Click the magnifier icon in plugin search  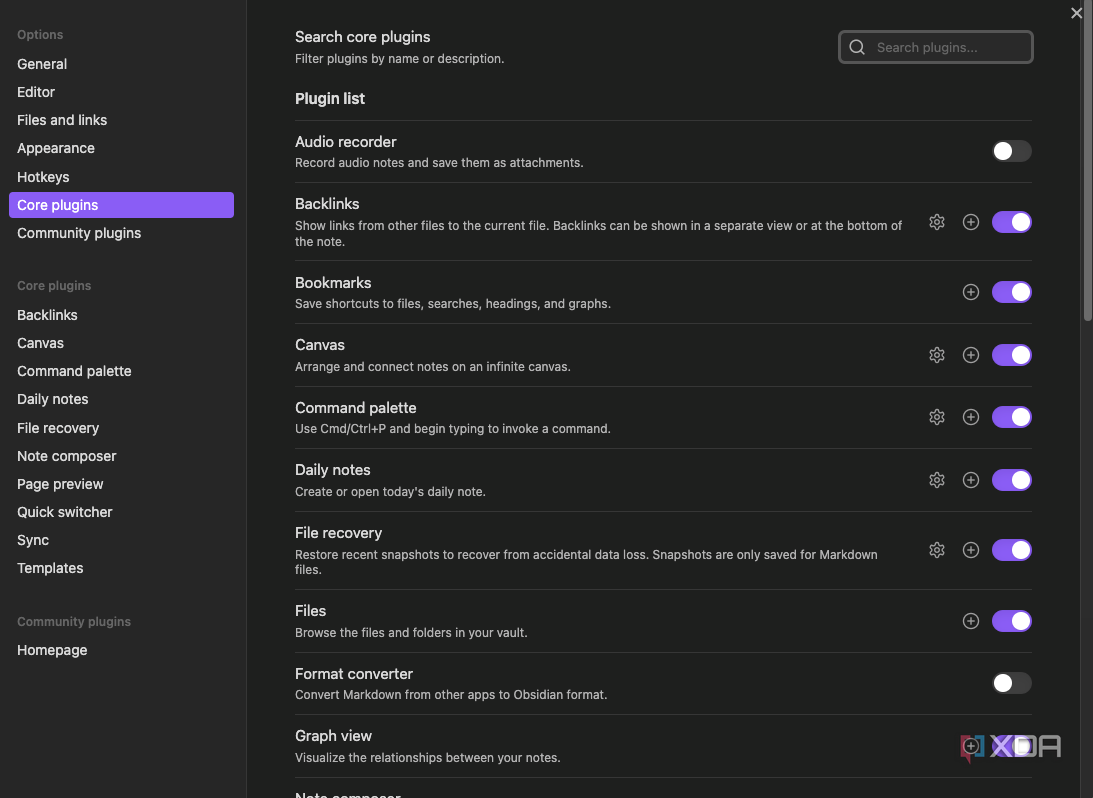857,47
